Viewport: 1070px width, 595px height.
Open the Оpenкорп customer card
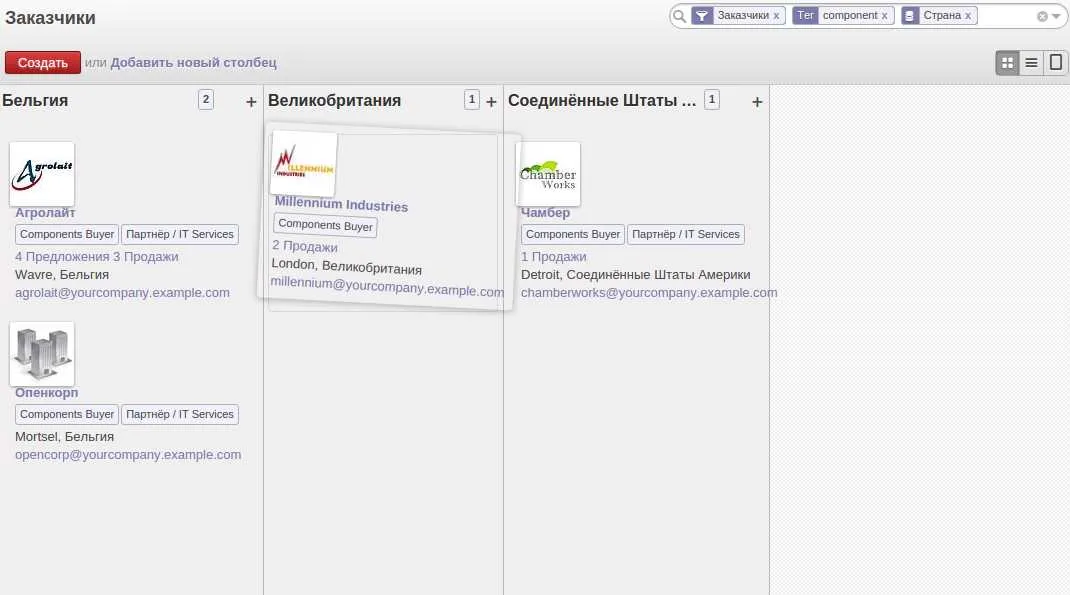pos(128,392)
